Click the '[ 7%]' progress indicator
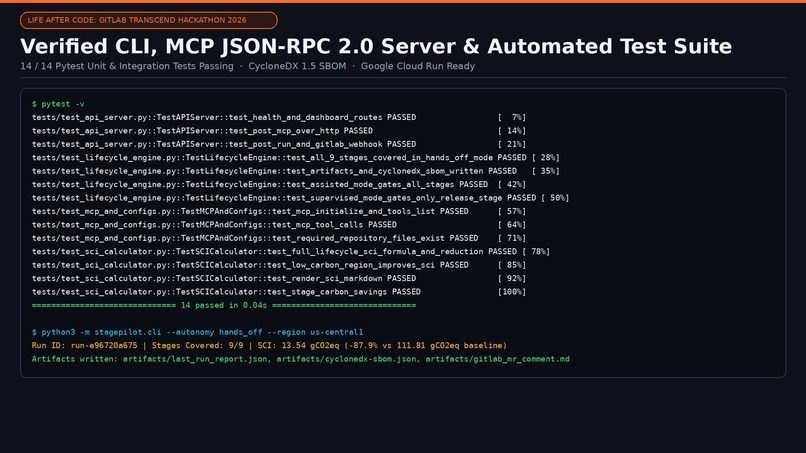This screenshot has height=453, width=806. [x=512, y=117]
